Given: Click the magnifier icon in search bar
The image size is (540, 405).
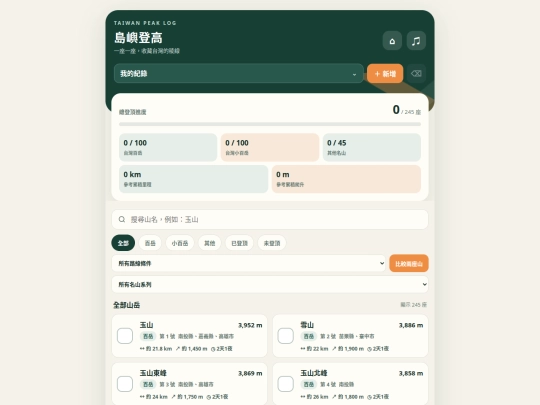Looking at the screenshot, I should [x=122, y=219].
